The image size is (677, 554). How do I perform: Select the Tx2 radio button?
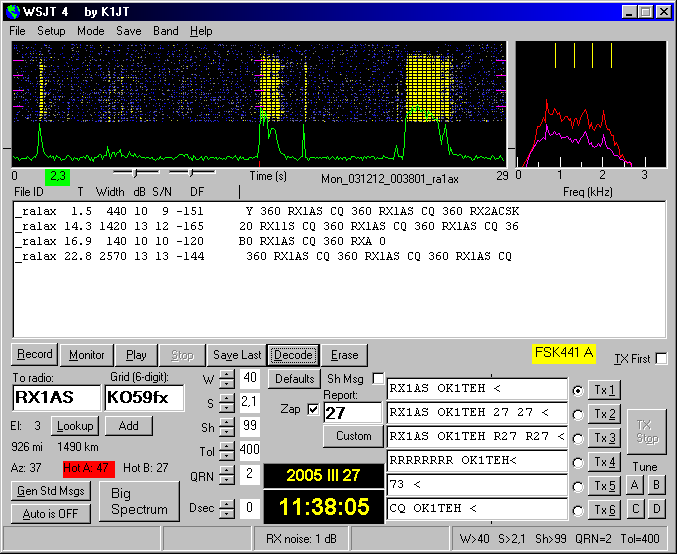coord(578,415)
